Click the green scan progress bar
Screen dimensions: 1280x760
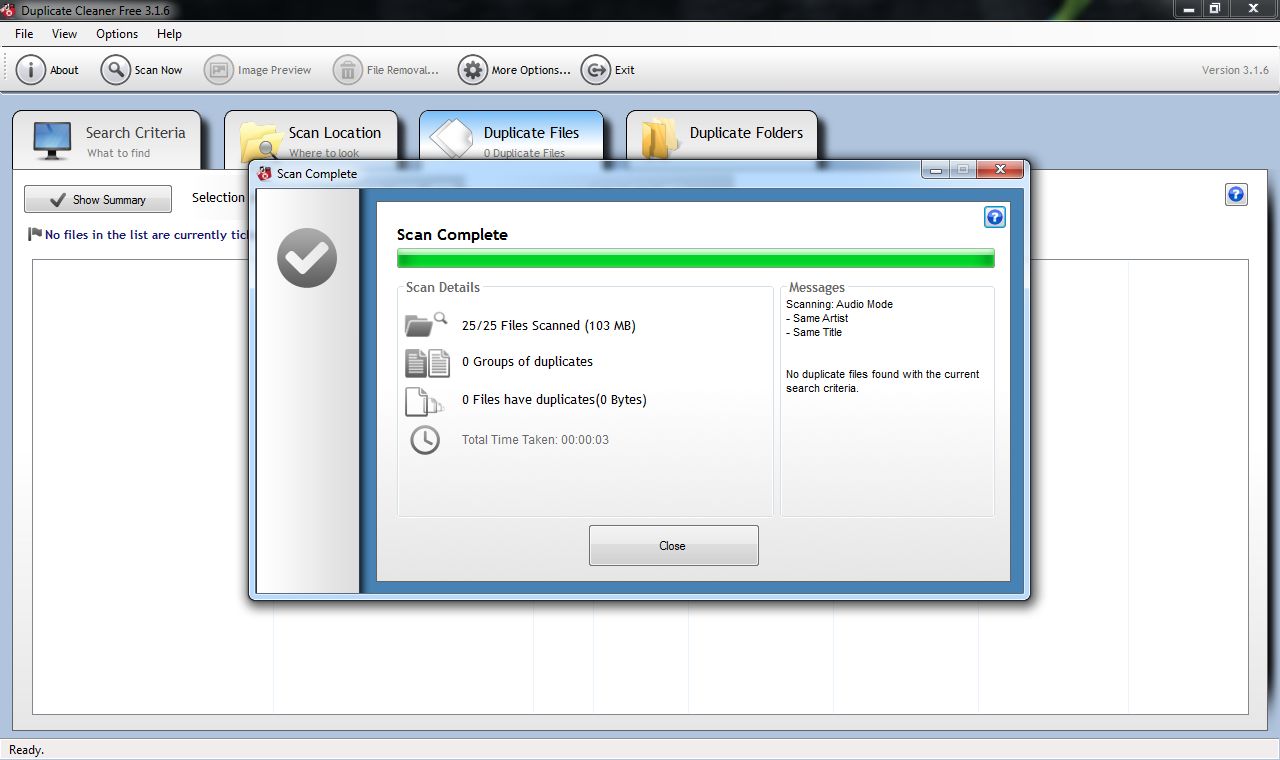tap(696, 258)
